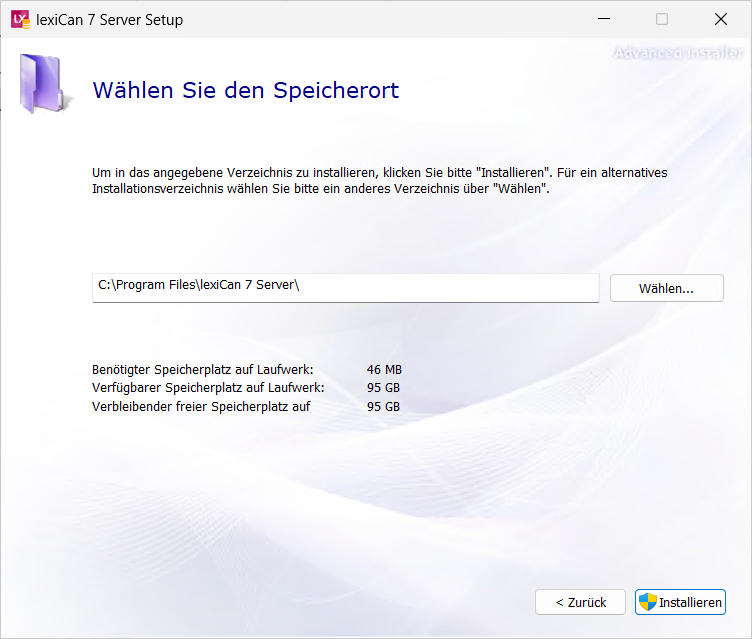Click the "lexiCan 7 Server Setup" title text

coord(109,20)
